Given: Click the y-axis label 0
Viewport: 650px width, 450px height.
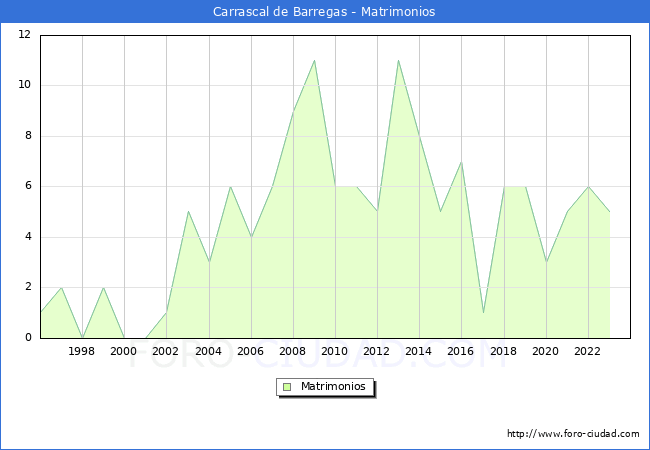Looking at the screenshot, I should [x=28, y=337].
